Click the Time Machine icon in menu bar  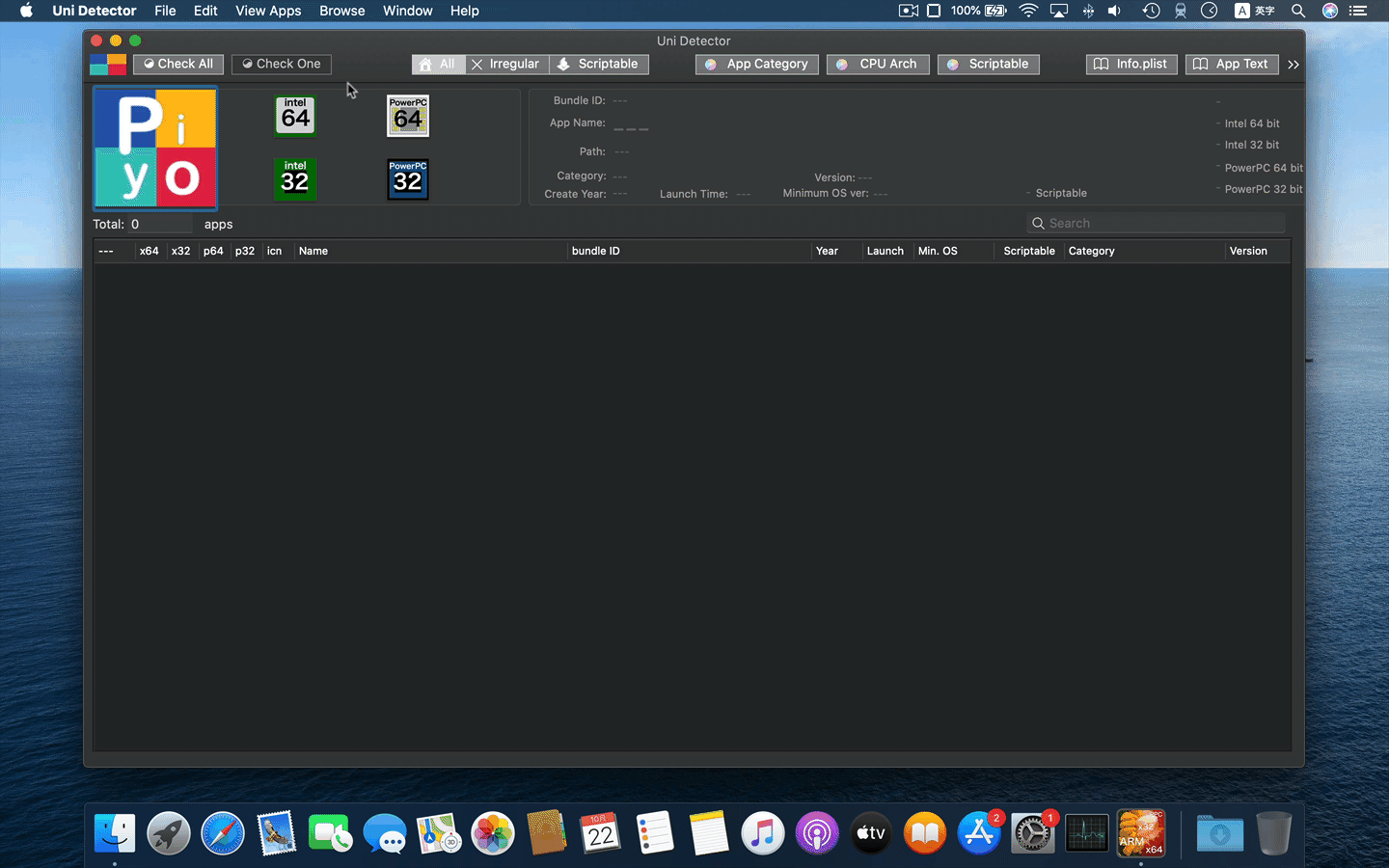[x=1151, y=11]
